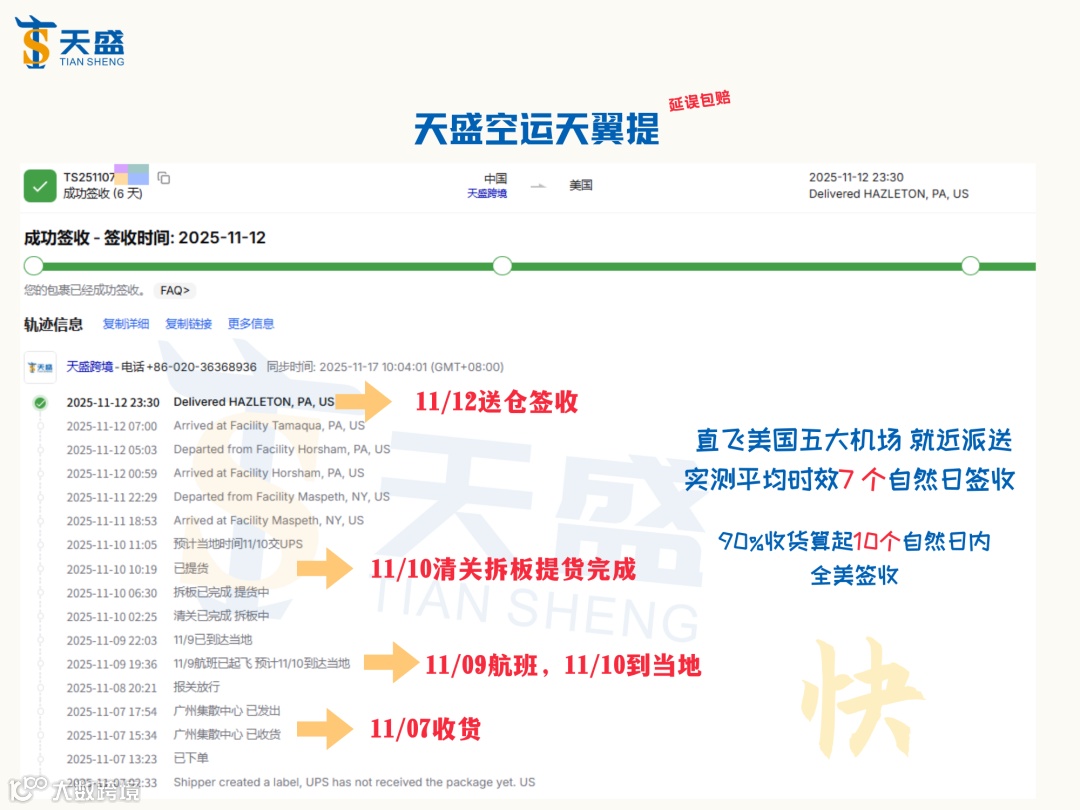Open the 更多信息 link

251,324
